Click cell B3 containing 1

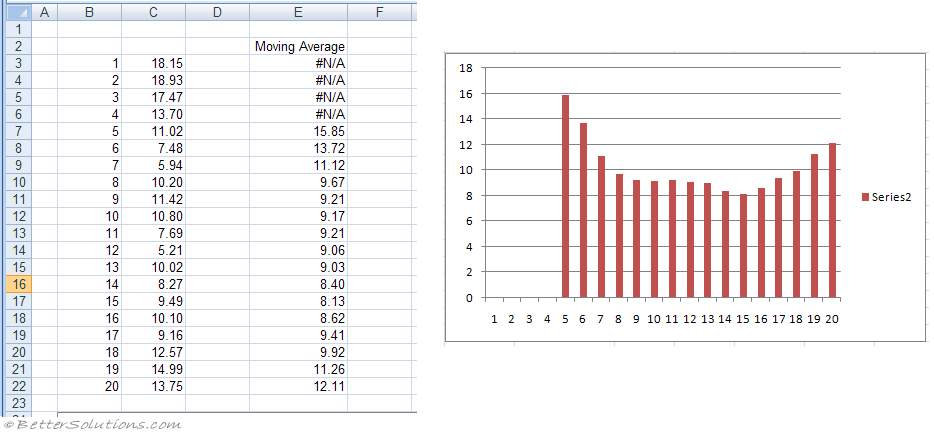click(89, 63)
